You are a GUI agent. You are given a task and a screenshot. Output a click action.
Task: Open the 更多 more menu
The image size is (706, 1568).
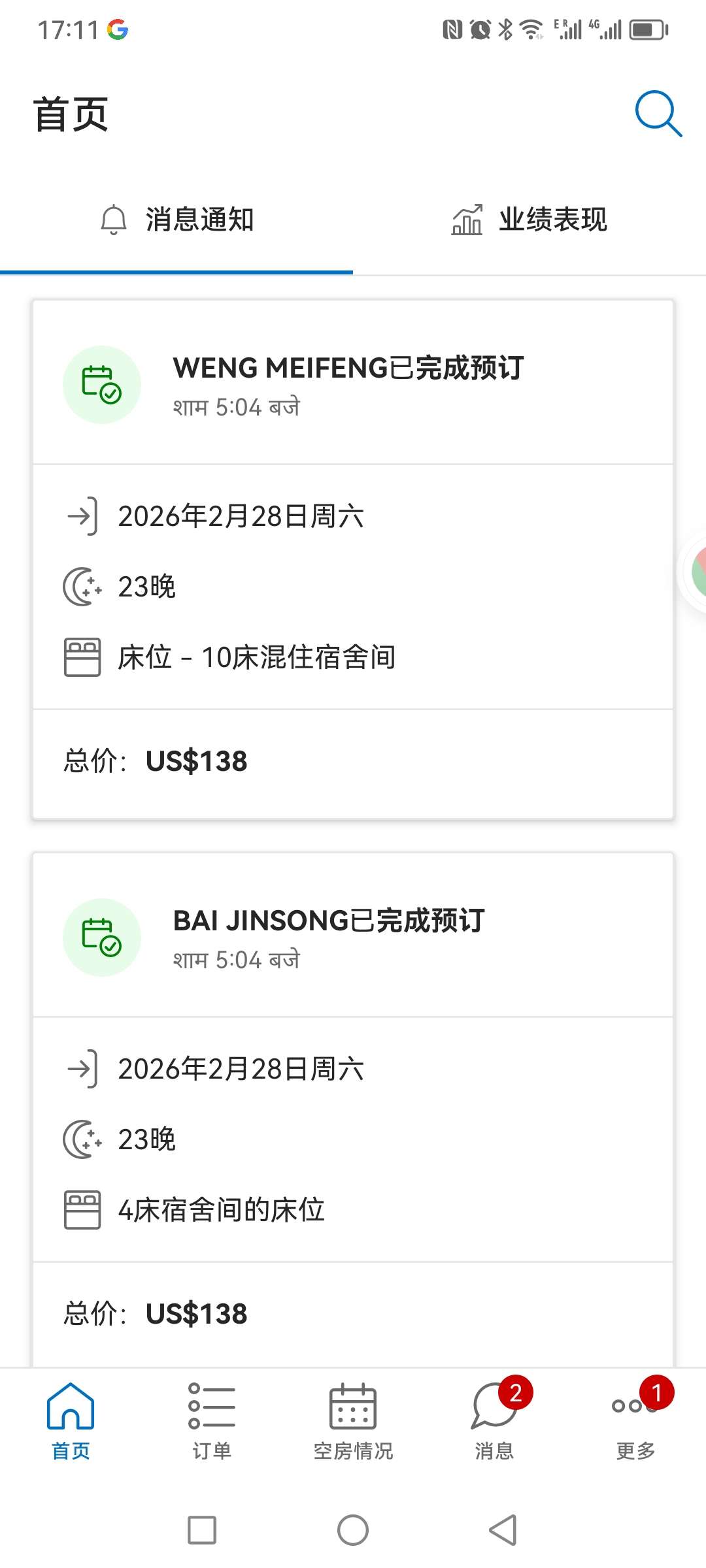(635, 1422)
